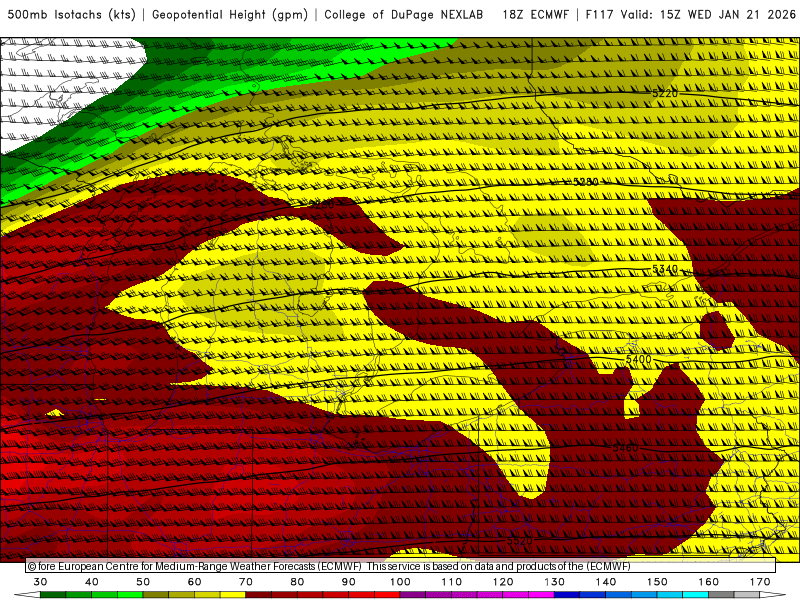Pick the brightest yellow colorbar swatch before 70
Image resolution: width=800 pixels, height=600 pixels.
pos(233,595)
